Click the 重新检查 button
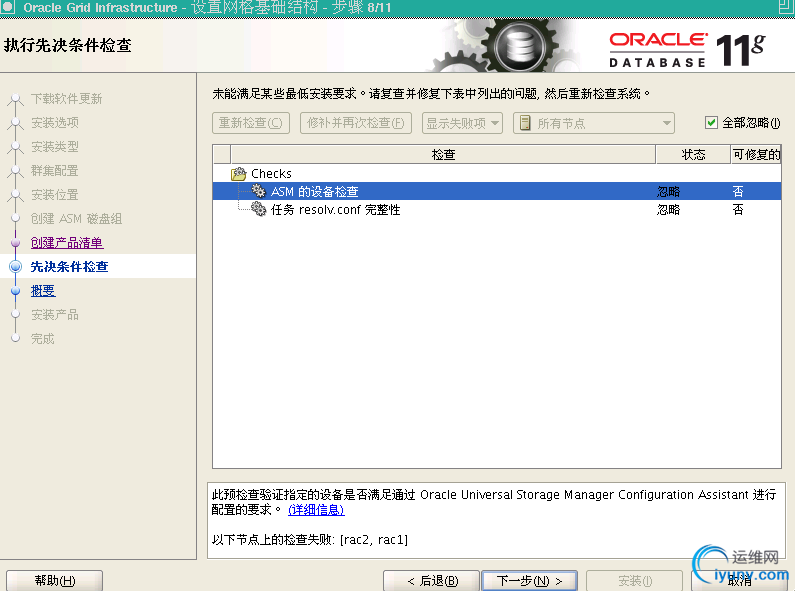 pos(251,123)
